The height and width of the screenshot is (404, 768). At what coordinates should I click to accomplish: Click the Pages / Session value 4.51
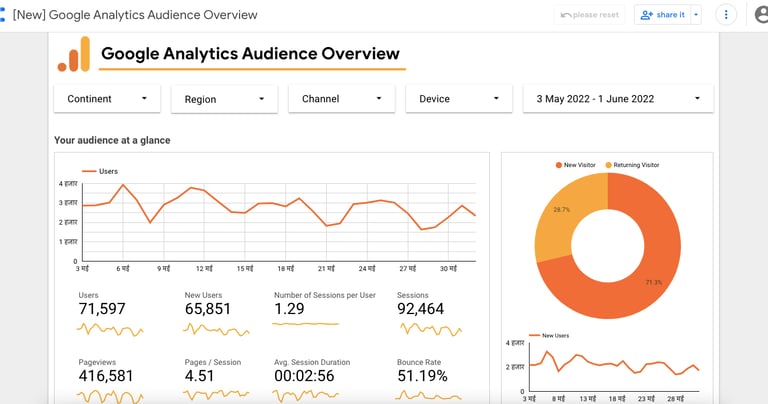(x=199, y=376)
